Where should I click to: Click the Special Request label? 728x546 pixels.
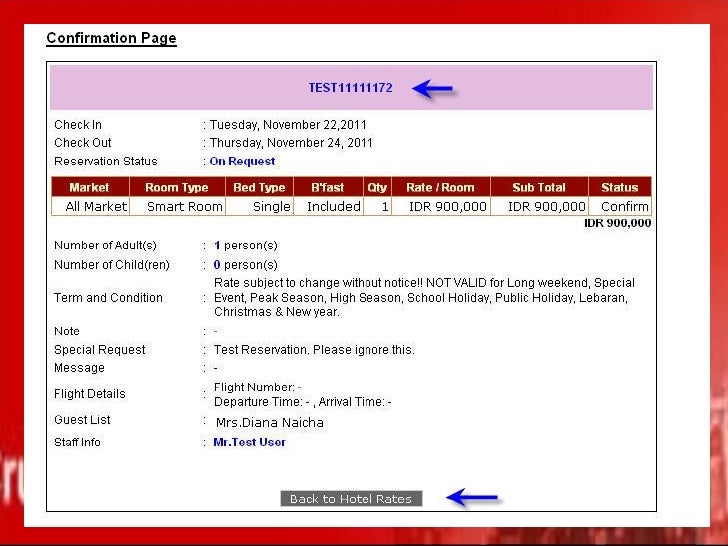(99, 350)
